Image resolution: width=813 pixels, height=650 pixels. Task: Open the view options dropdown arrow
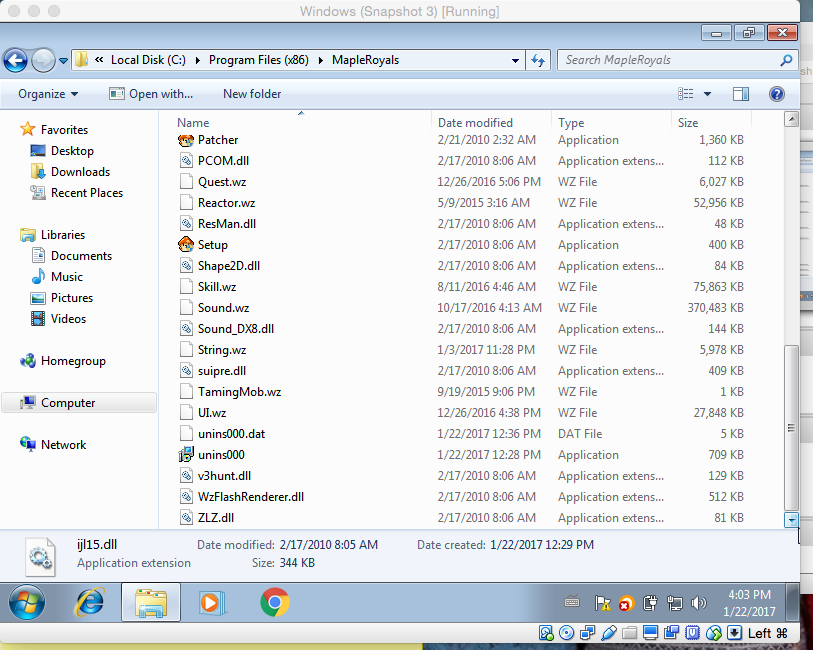click(x=707, y=94)
